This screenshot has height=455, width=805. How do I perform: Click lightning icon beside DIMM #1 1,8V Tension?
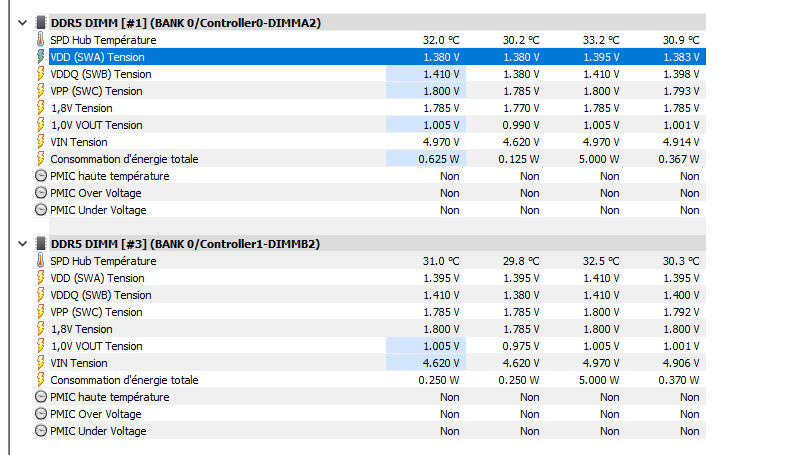click(41, 107)
